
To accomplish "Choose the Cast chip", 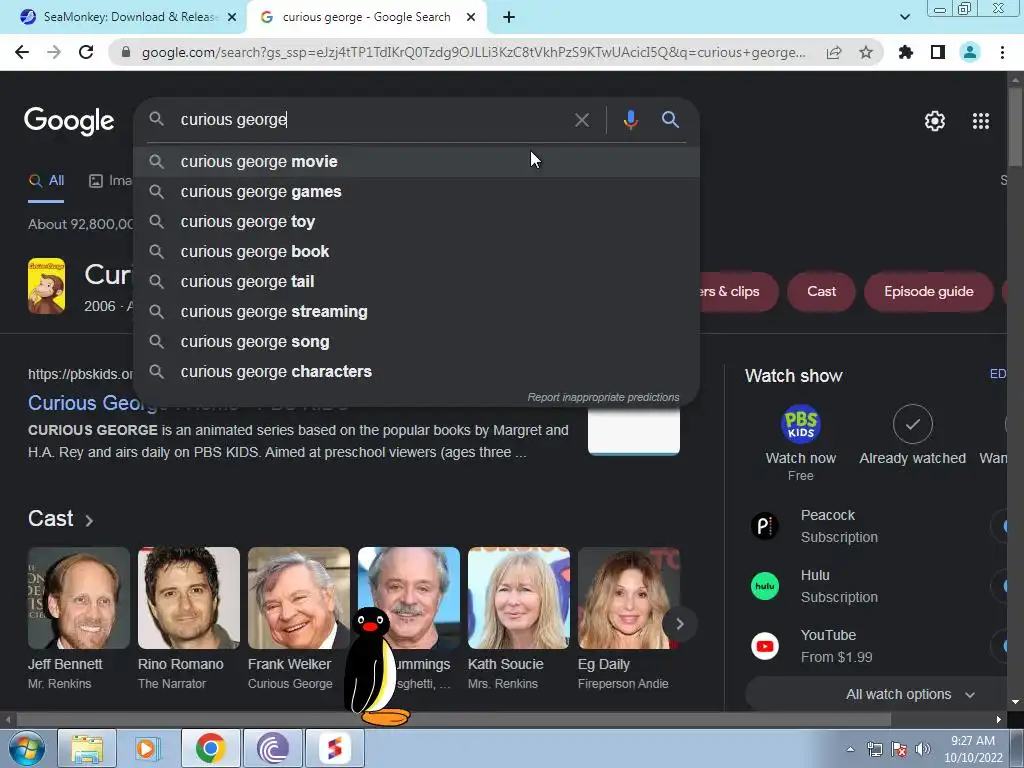I will point(821,291).
